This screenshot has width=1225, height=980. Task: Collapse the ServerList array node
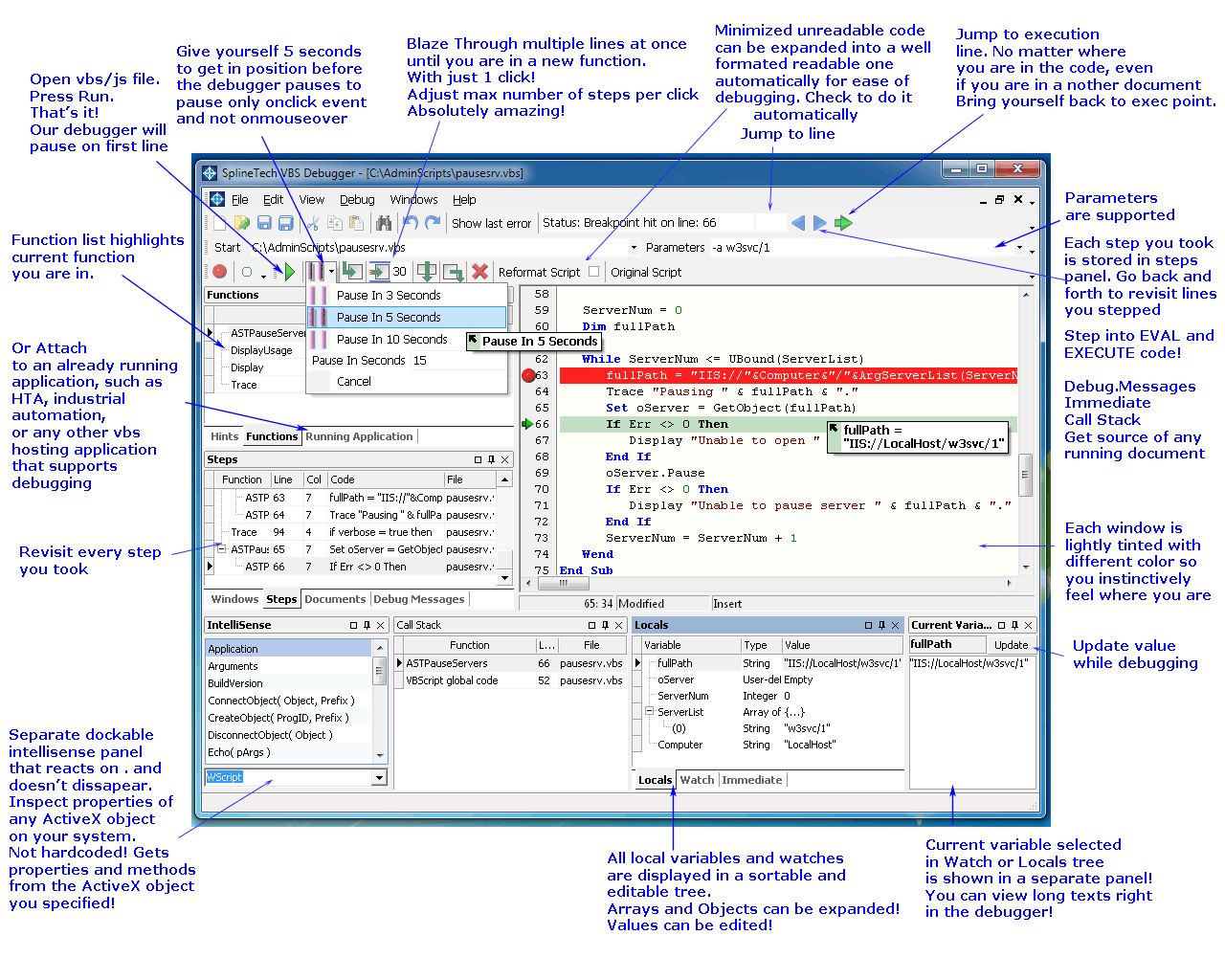point(649,712)
